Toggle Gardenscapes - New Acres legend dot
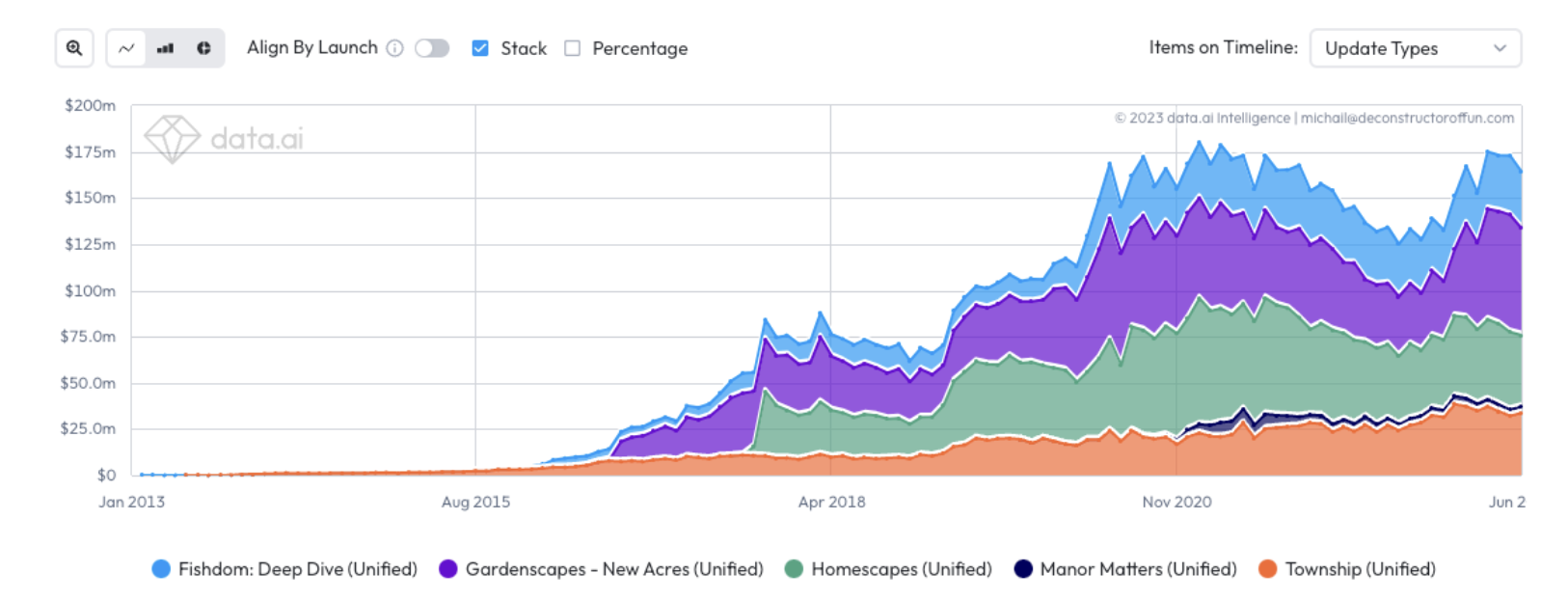Image resolution: width=1568 pixels, height=600 pixels. (x=448, y=569)
